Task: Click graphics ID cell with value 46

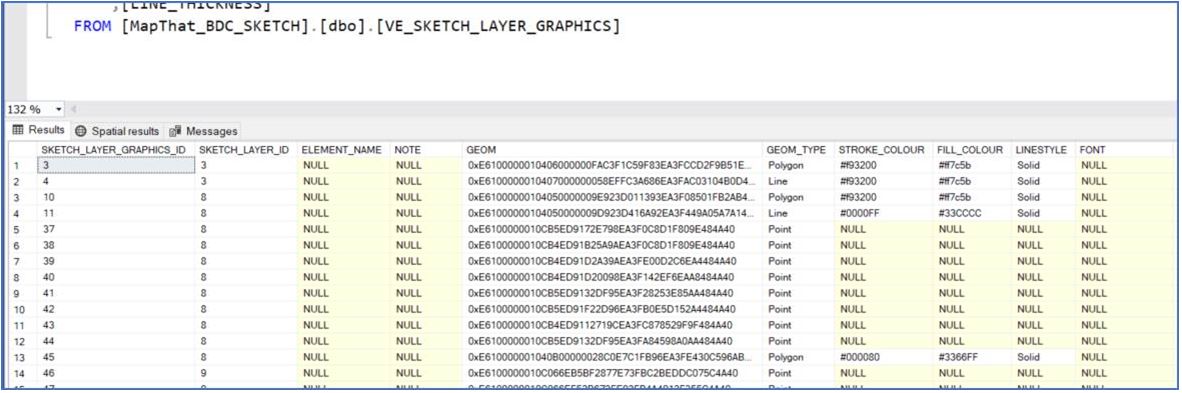Action: 115,373
